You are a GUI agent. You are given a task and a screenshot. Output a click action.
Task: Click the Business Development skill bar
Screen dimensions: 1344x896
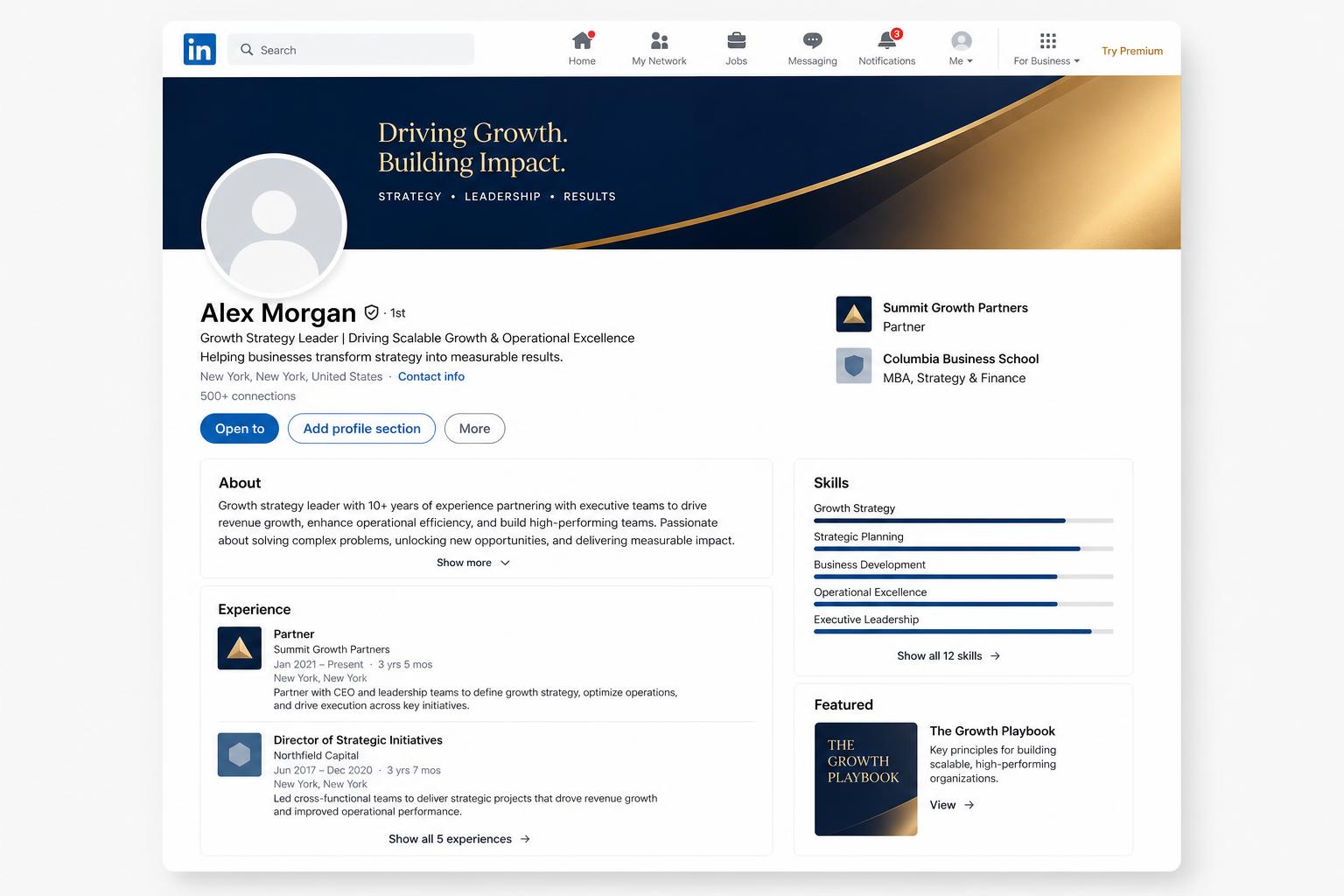point(963,577)
